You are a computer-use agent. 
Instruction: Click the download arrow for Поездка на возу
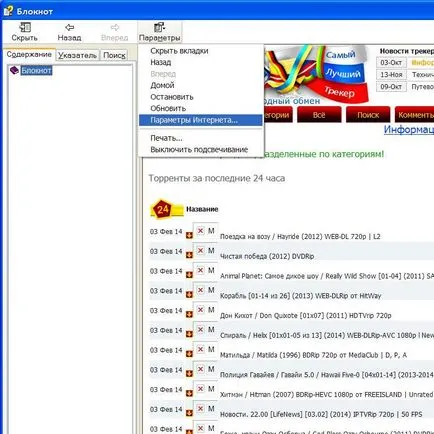coord(189,235)
